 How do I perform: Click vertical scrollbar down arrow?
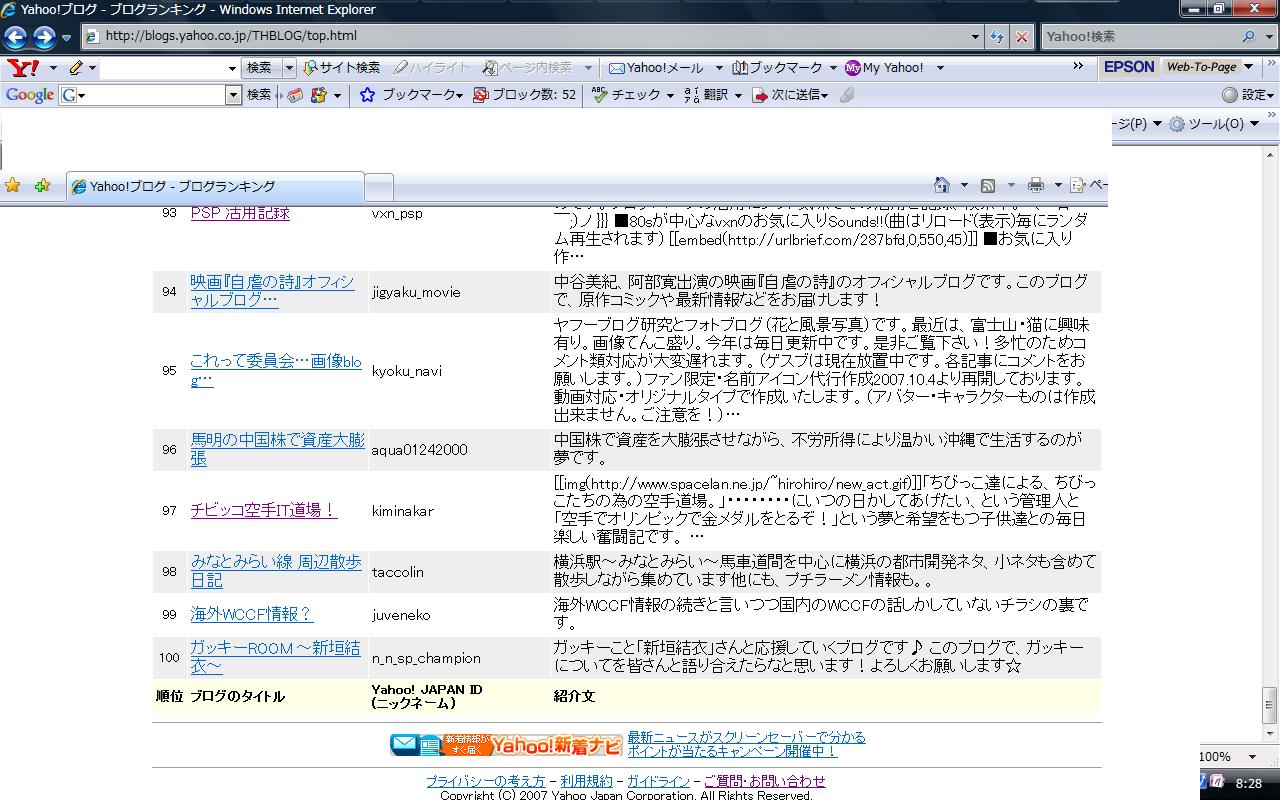pos(1270,733)
